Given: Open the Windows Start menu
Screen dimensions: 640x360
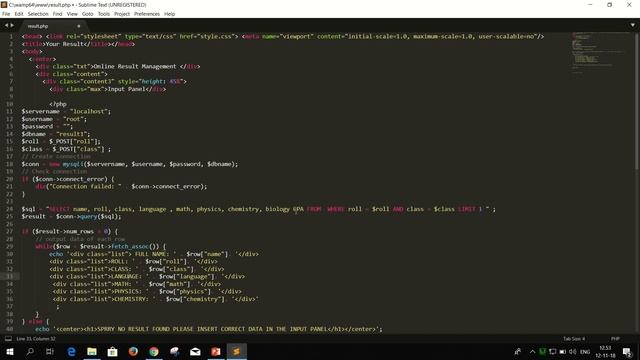Looking at the screenshot, I should [x=10, y=351].
